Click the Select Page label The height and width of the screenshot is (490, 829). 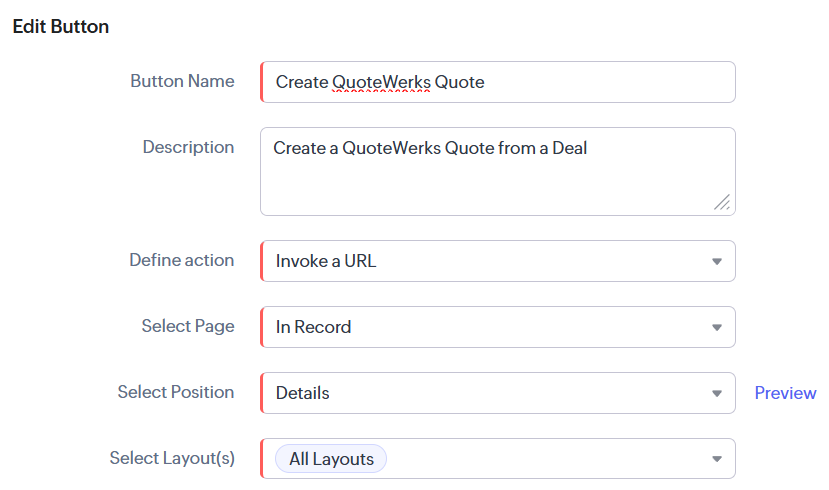188,326
